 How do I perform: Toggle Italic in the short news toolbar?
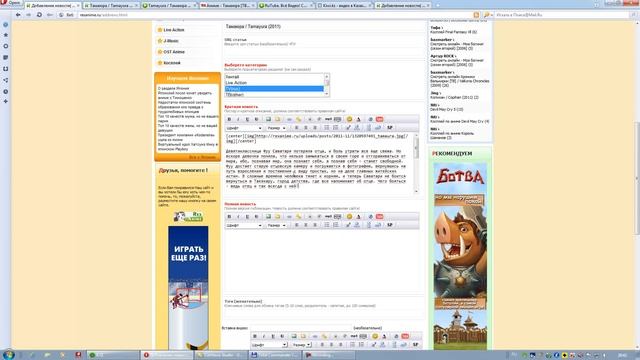coord(238,119)
